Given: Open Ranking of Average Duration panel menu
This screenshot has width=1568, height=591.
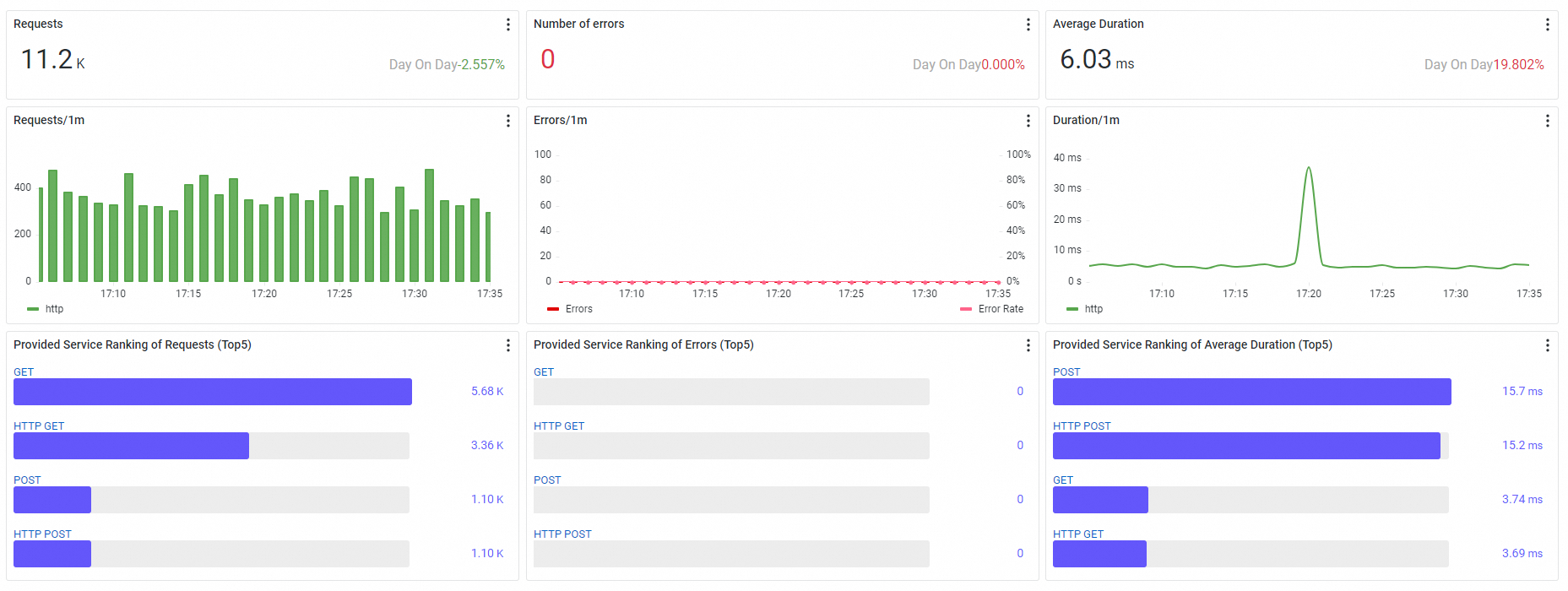Looking at the screenshot, I should (x=1548, y=345).
